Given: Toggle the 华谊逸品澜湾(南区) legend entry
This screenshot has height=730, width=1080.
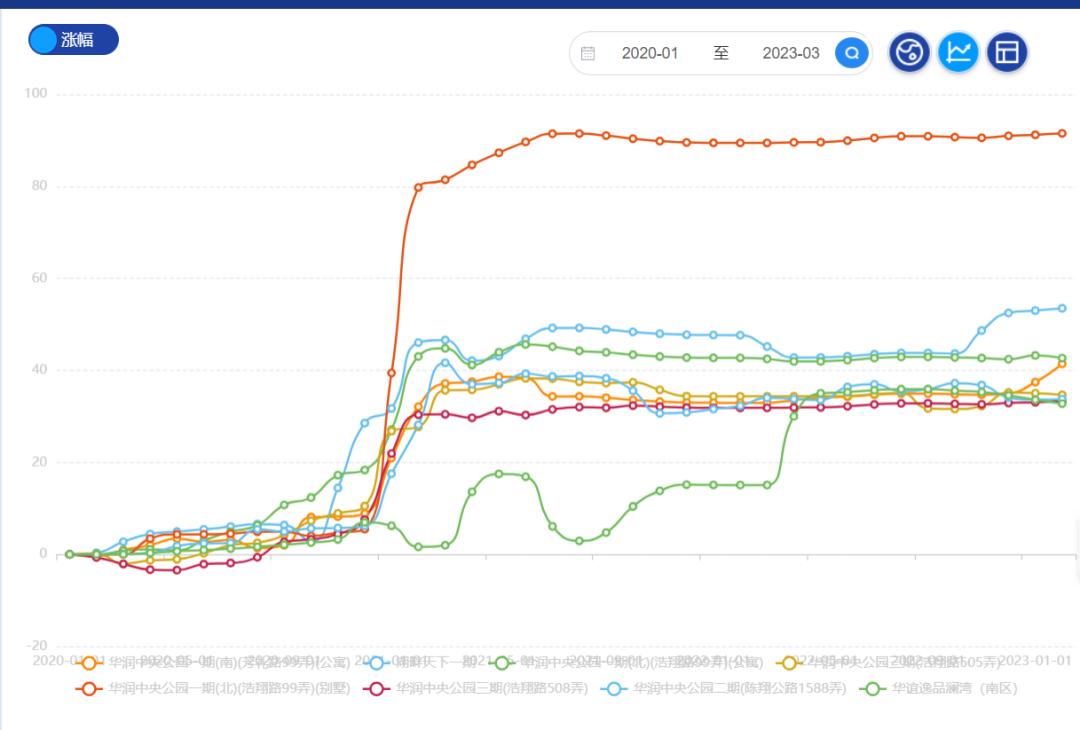Looking at the screenshot, I should tap(874, 688).
